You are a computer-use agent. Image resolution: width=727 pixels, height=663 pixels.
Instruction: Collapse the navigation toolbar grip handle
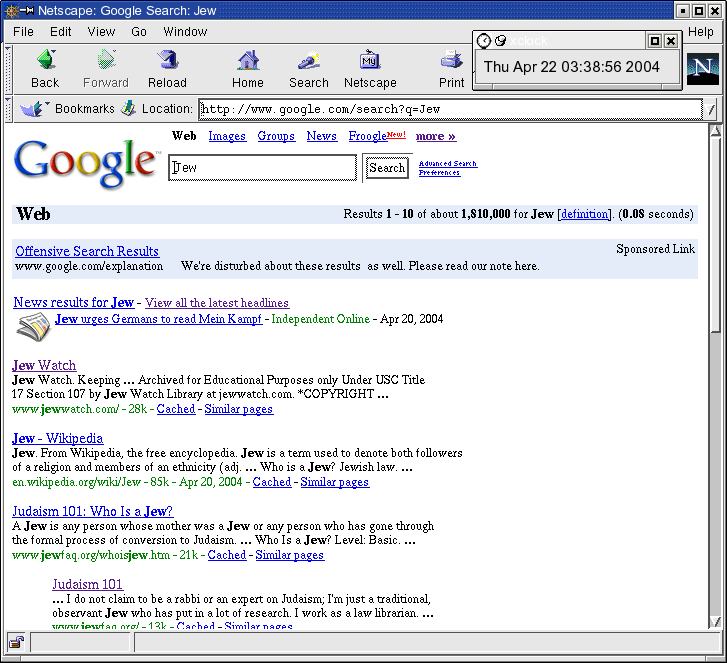click(x=8, y=70)
